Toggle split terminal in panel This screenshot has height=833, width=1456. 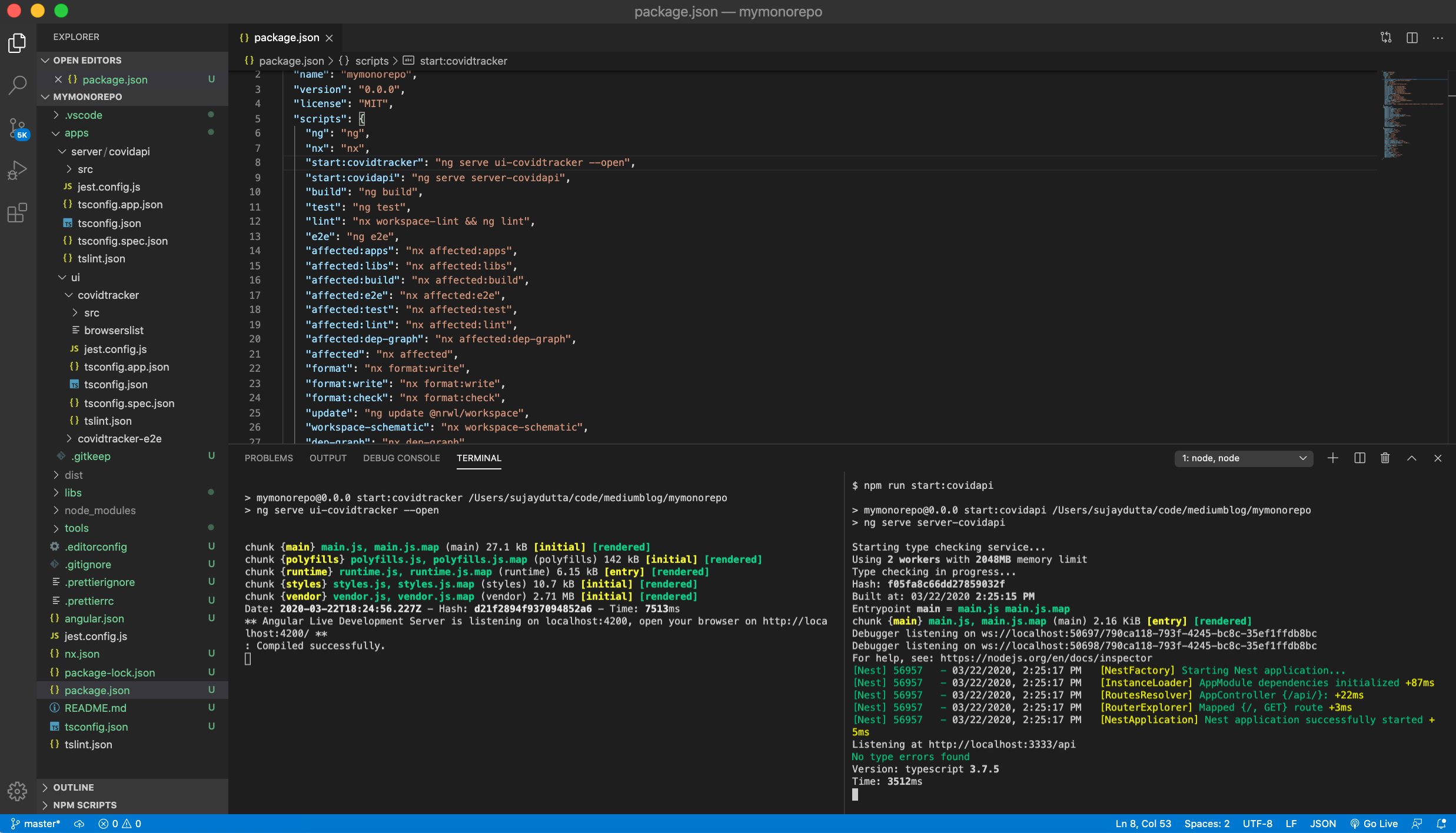(x=1359, y=458)
